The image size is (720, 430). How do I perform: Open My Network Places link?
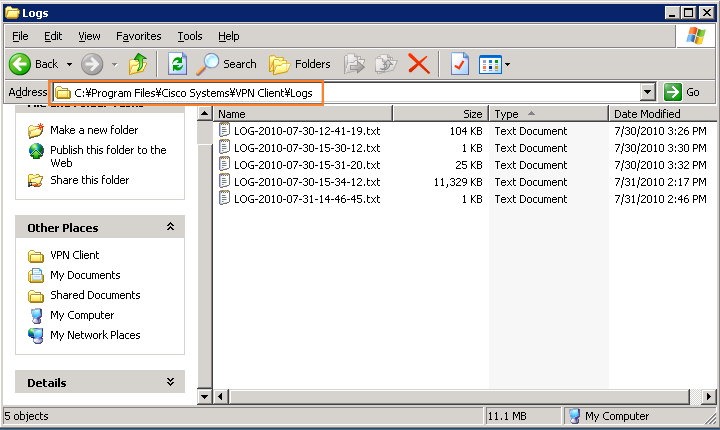click(x=95, y=335)
